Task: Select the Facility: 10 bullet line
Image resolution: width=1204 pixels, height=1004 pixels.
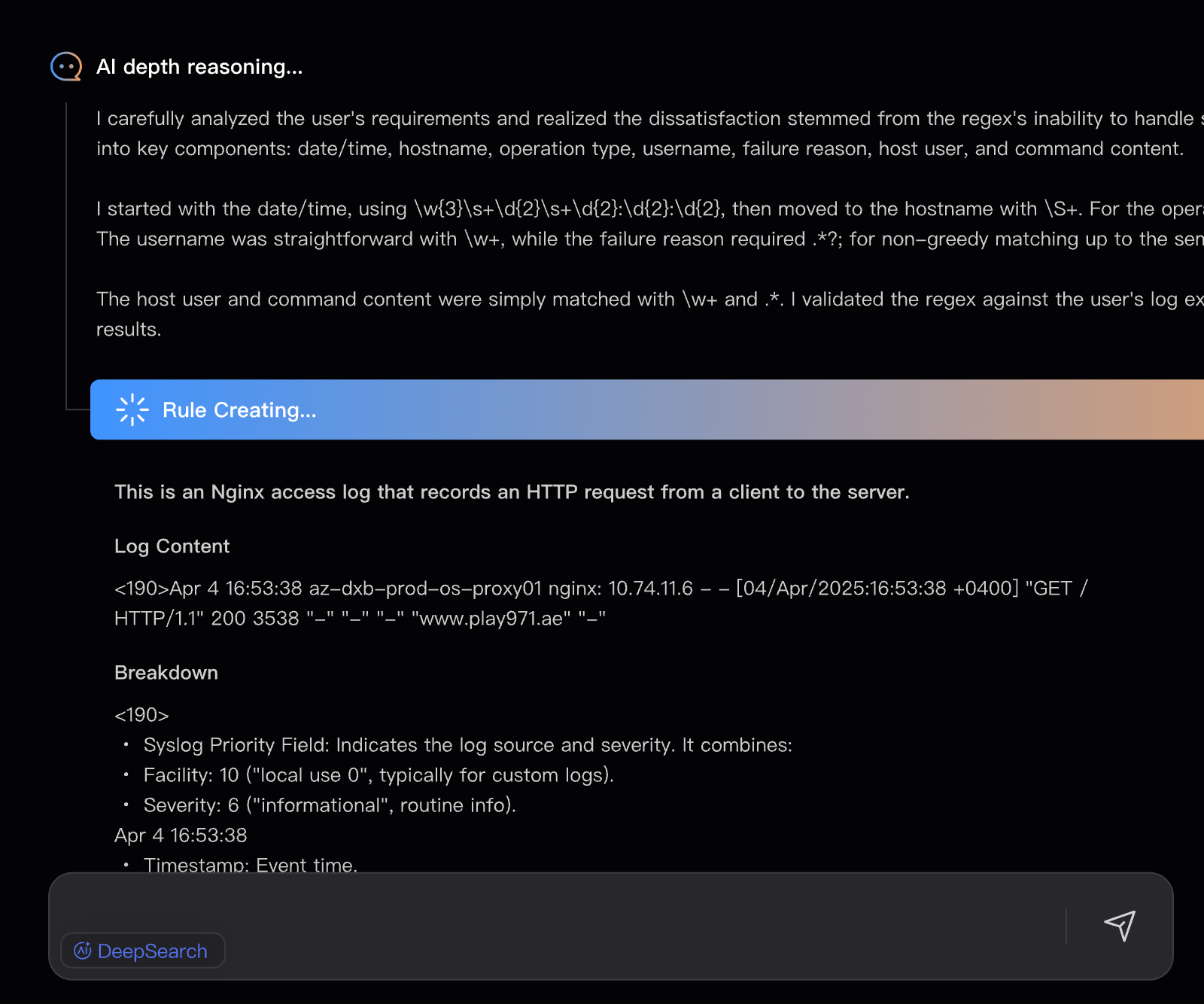Action: tap(379, 775)
